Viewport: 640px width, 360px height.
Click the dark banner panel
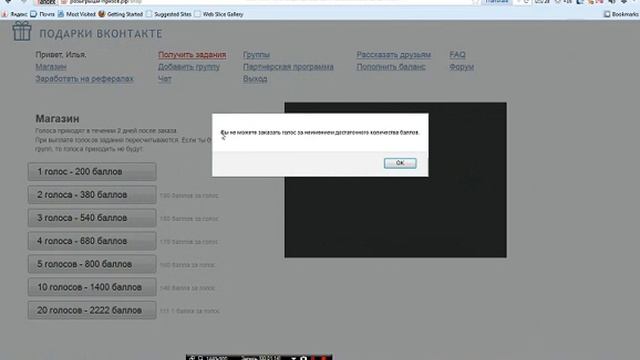tap(396, 216)
